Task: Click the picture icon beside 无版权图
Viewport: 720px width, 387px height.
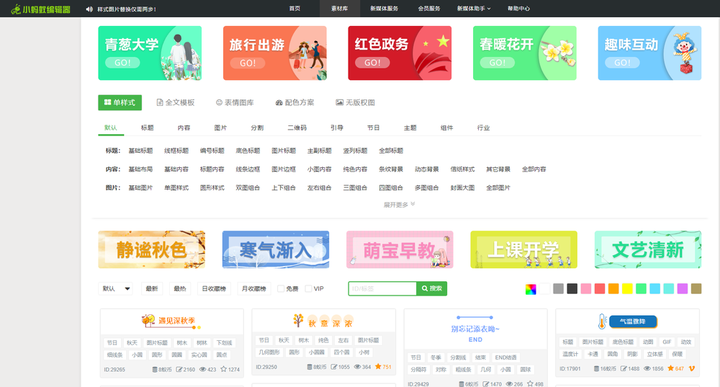Action: (339, 102)
